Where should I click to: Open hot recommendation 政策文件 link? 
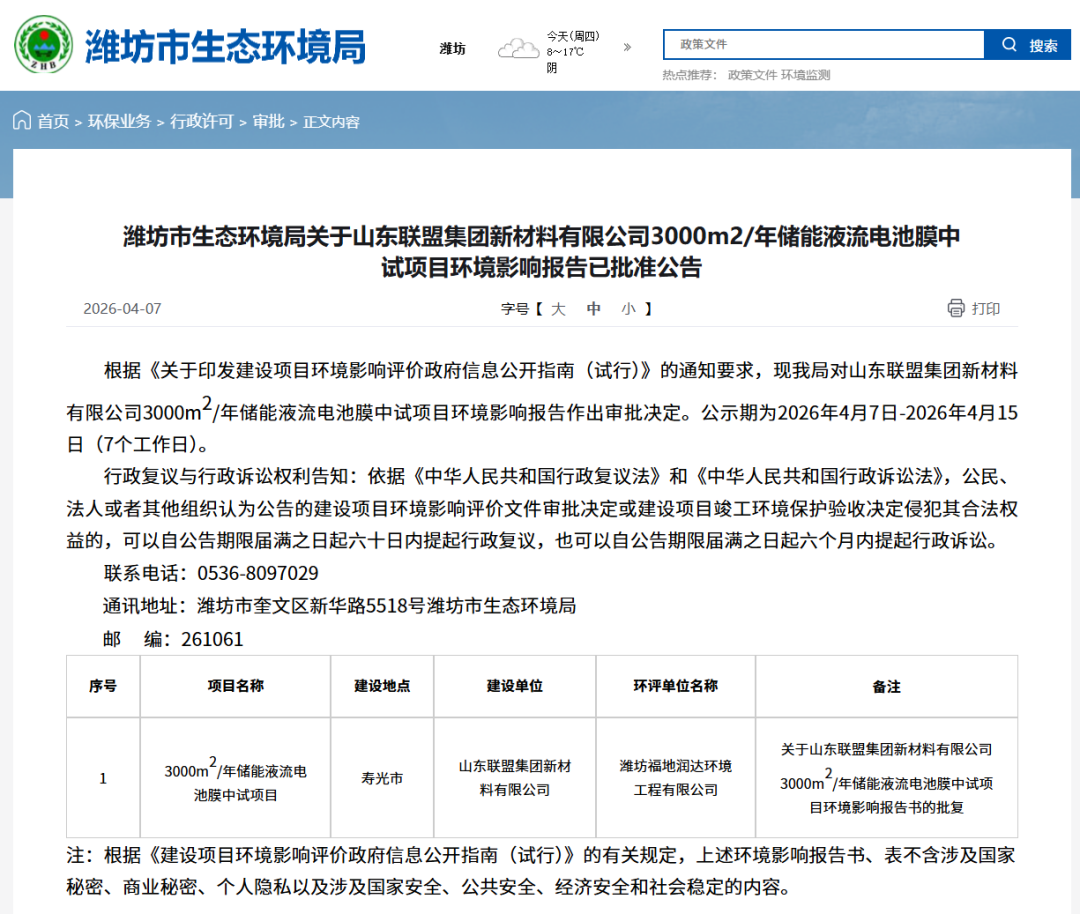point(752,75)
